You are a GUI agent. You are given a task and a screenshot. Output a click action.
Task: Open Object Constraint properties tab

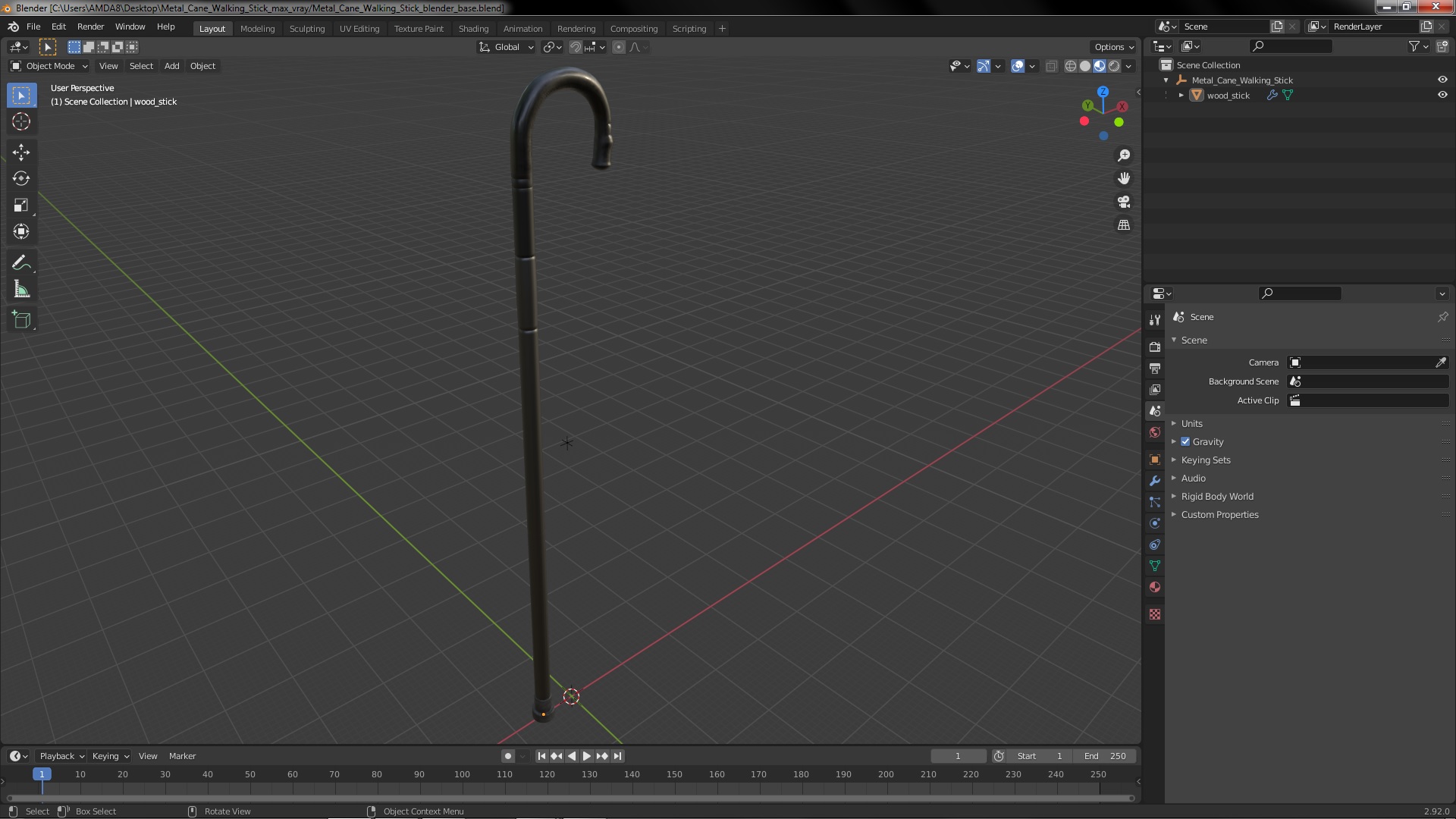[x=1155, y=544]
